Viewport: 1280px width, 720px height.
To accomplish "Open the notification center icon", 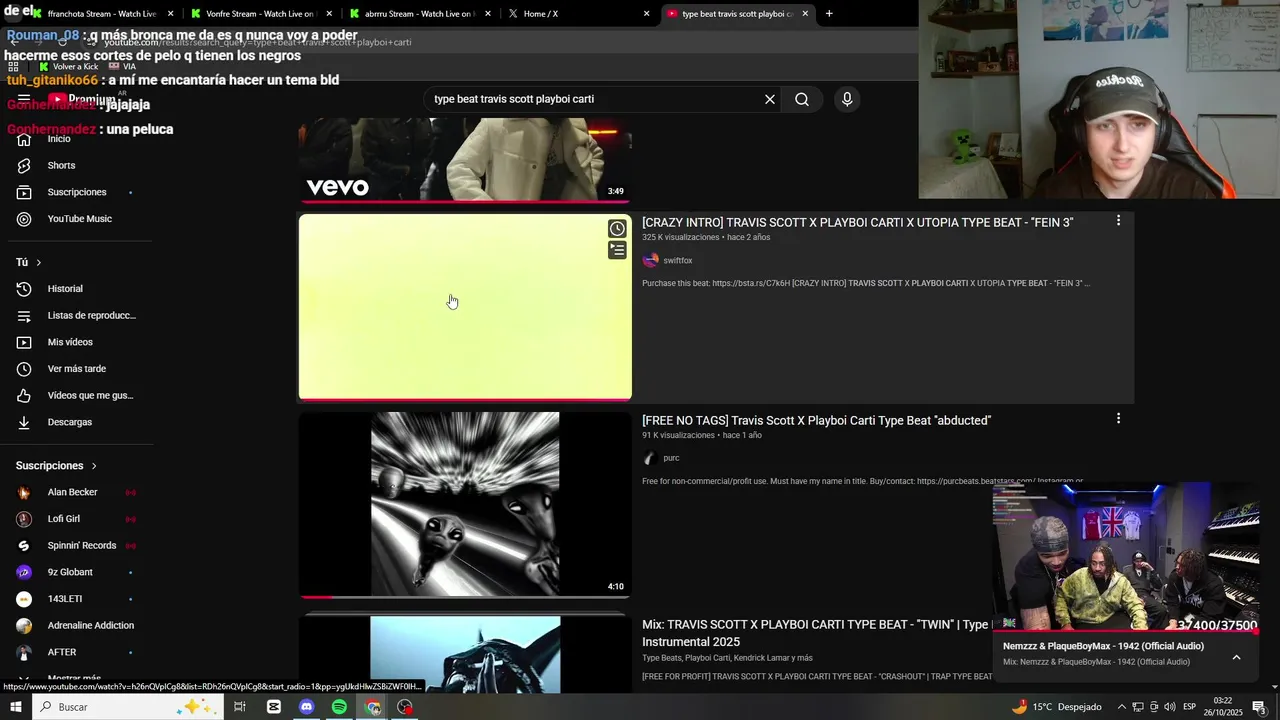I will 1259,707.
